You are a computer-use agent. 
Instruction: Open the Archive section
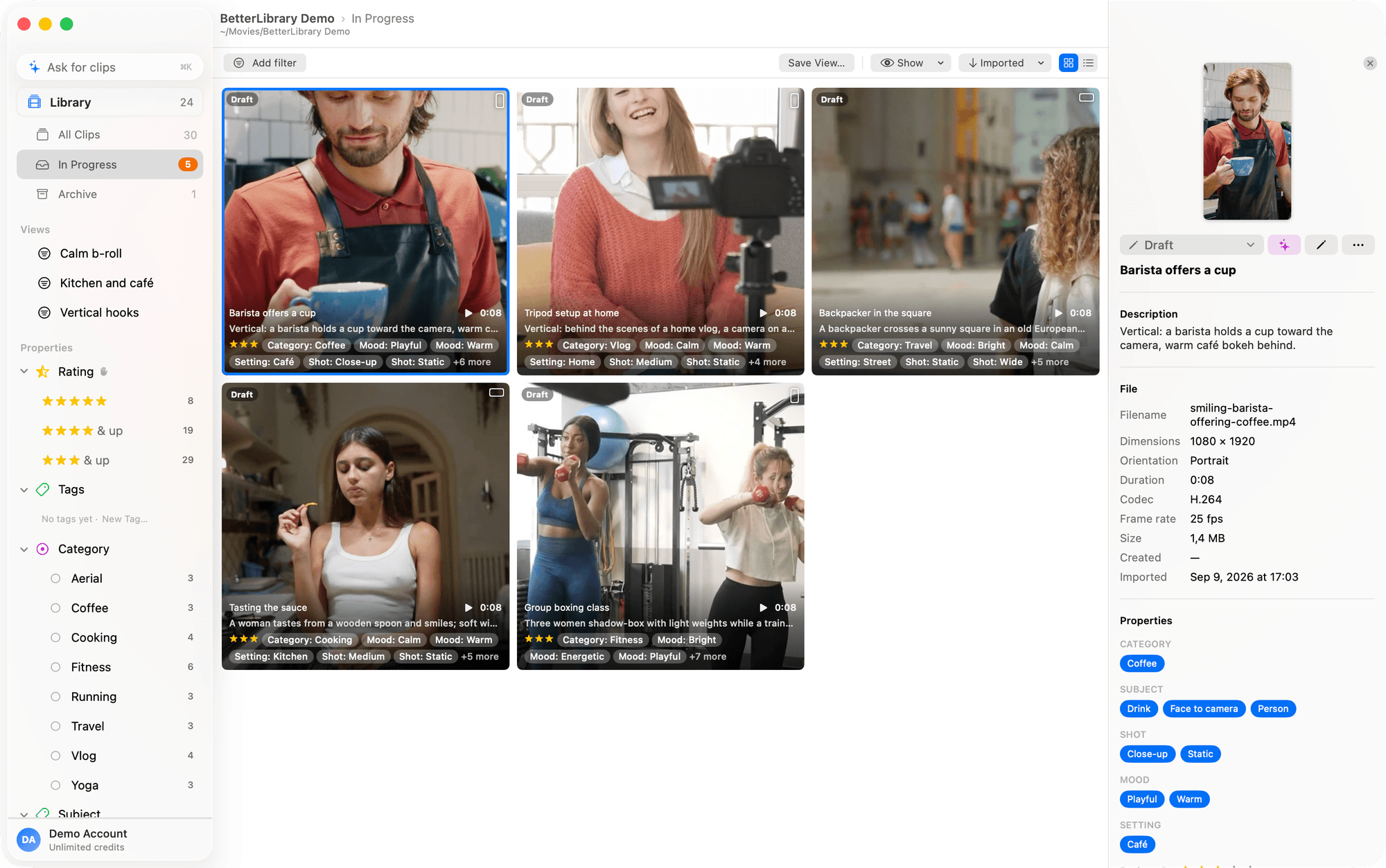coord(111,195)
